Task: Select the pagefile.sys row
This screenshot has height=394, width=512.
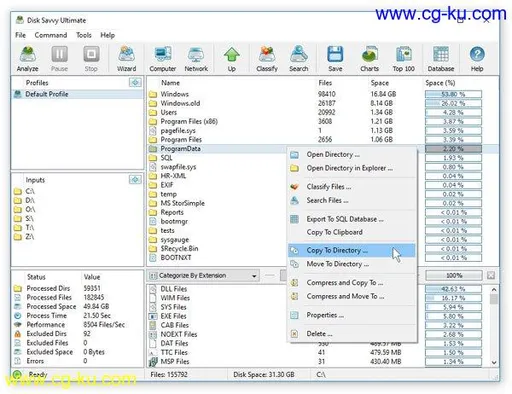Action: click(x=323, y=131)
